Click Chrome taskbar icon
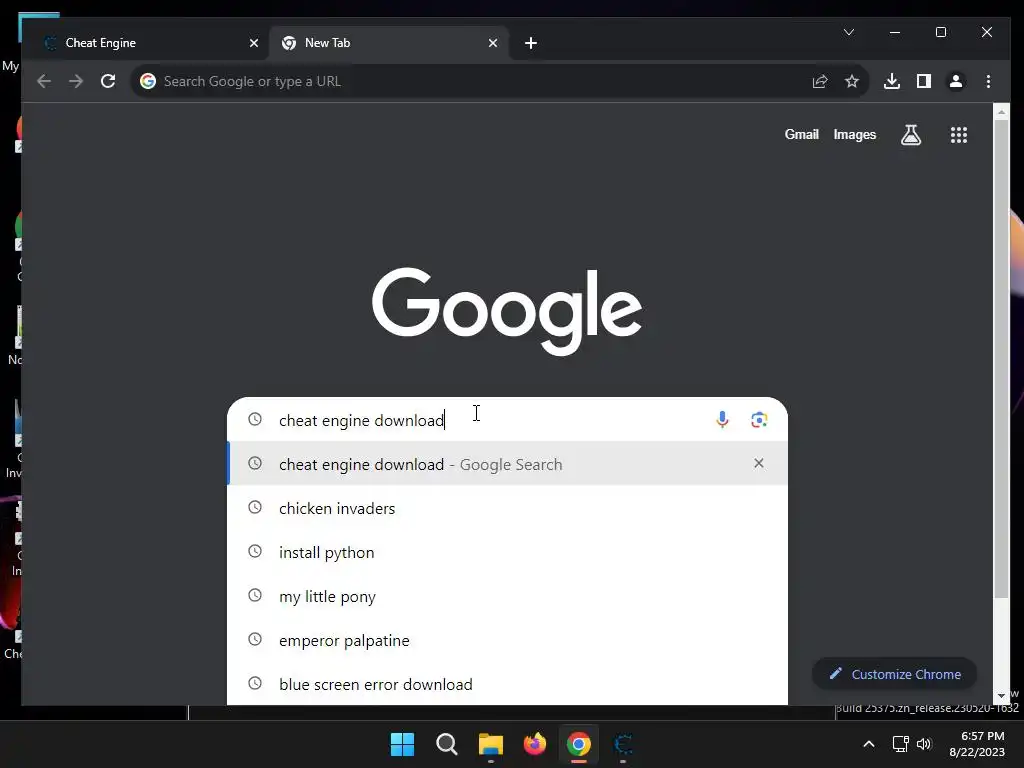Image resolution: width=1024 pixels, height=768 pixels. point(579,744)
